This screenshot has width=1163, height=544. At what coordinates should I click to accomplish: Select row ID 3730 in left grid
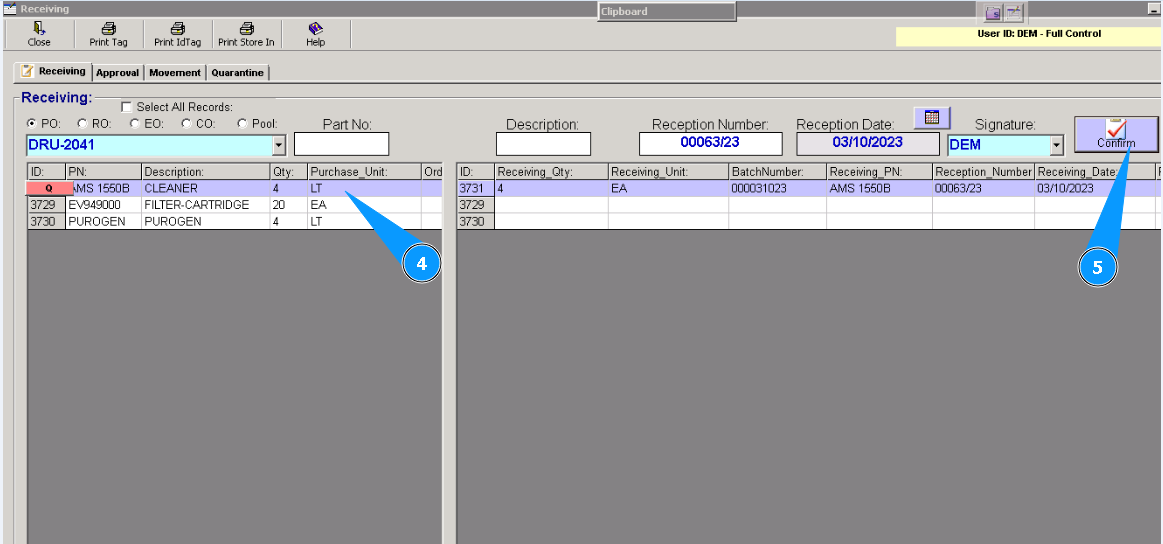click(47, 221)
